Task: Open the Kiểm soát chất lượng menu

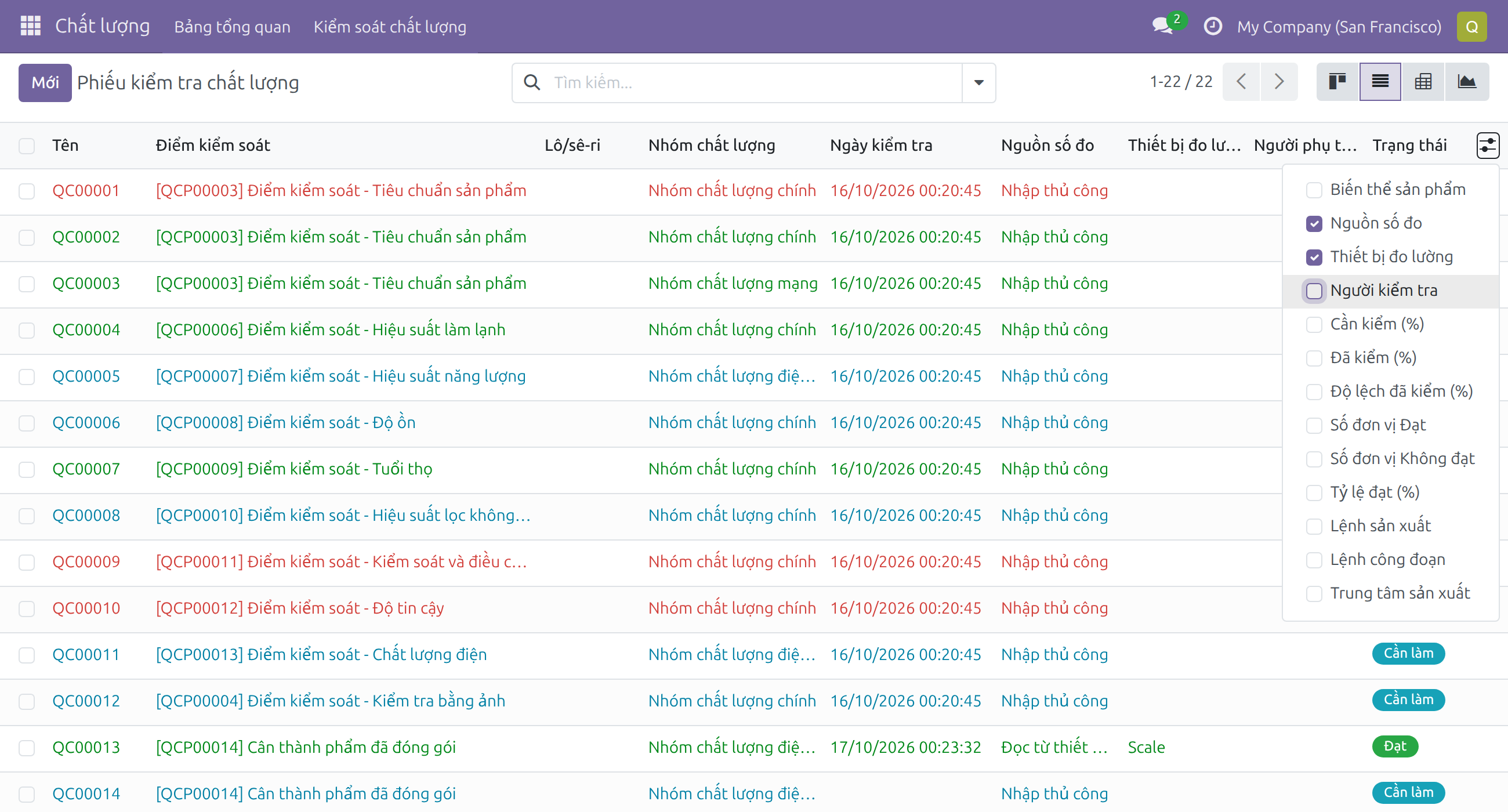Action: (390, 26)
